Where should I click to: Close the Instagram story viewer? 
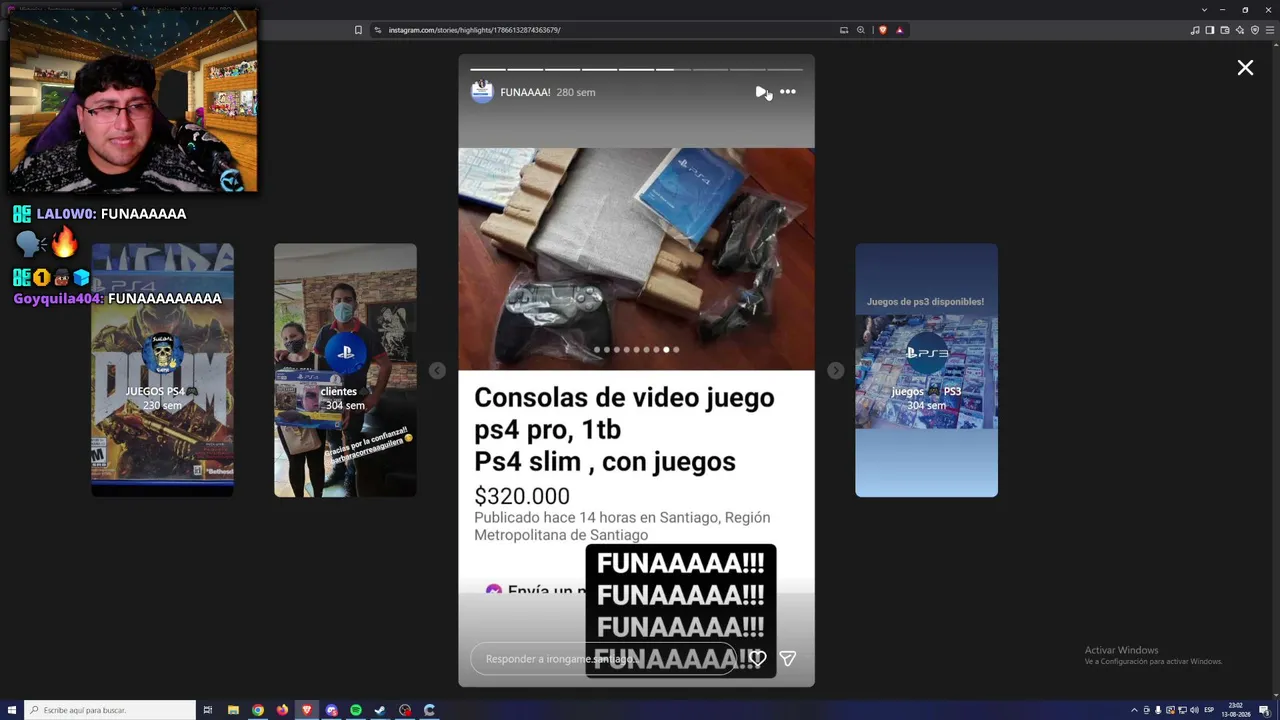click(1245, 68)
